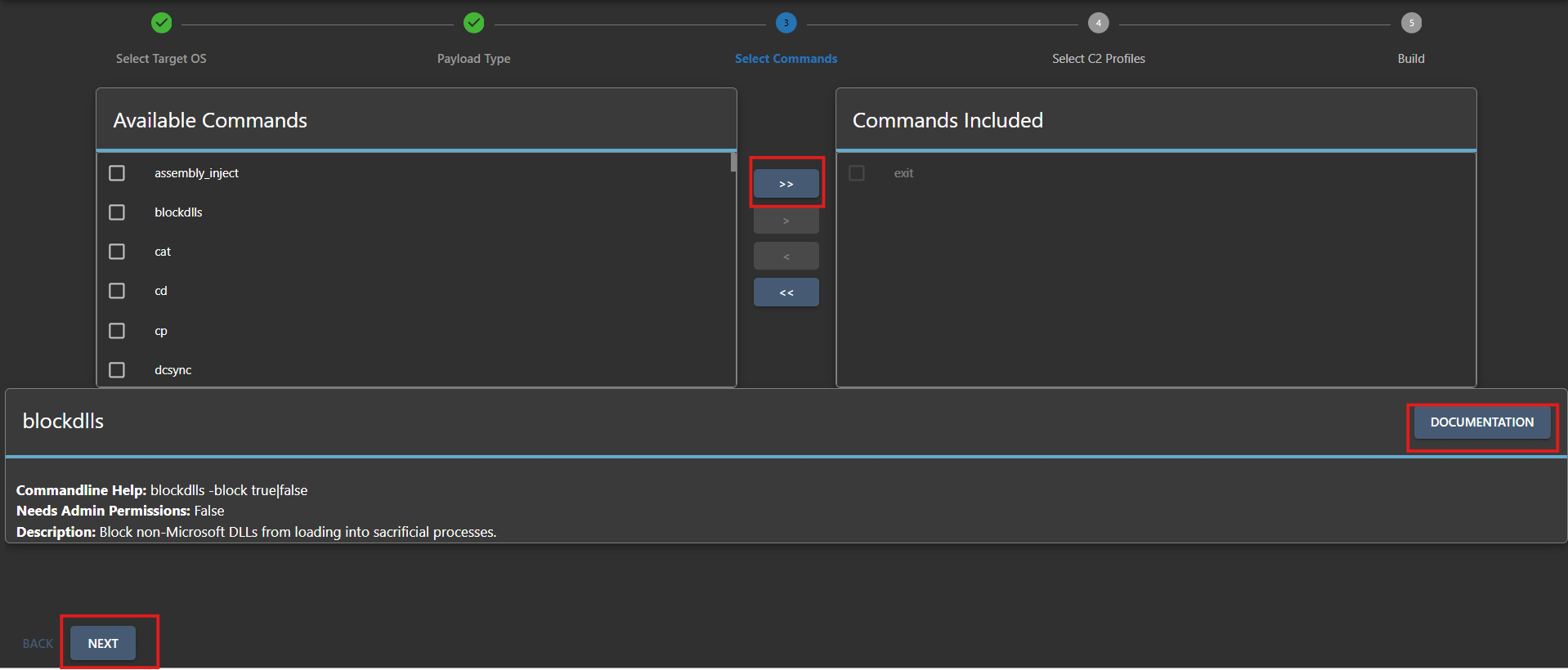
Task: Click the 'Commandline Help' text line
Action: coord(162,490)
